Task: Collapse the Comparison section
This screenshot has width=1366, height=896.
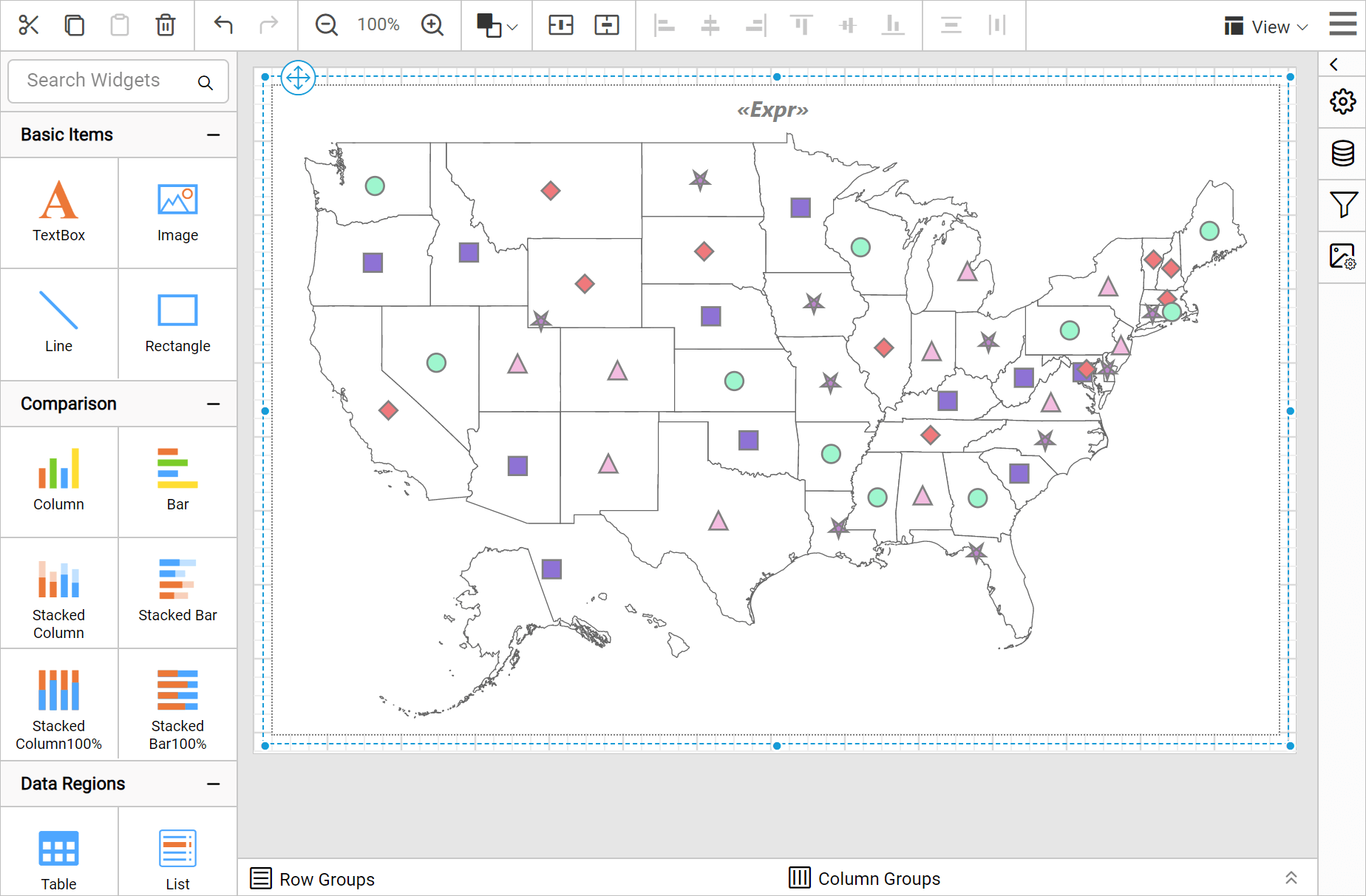Action: 214,404
